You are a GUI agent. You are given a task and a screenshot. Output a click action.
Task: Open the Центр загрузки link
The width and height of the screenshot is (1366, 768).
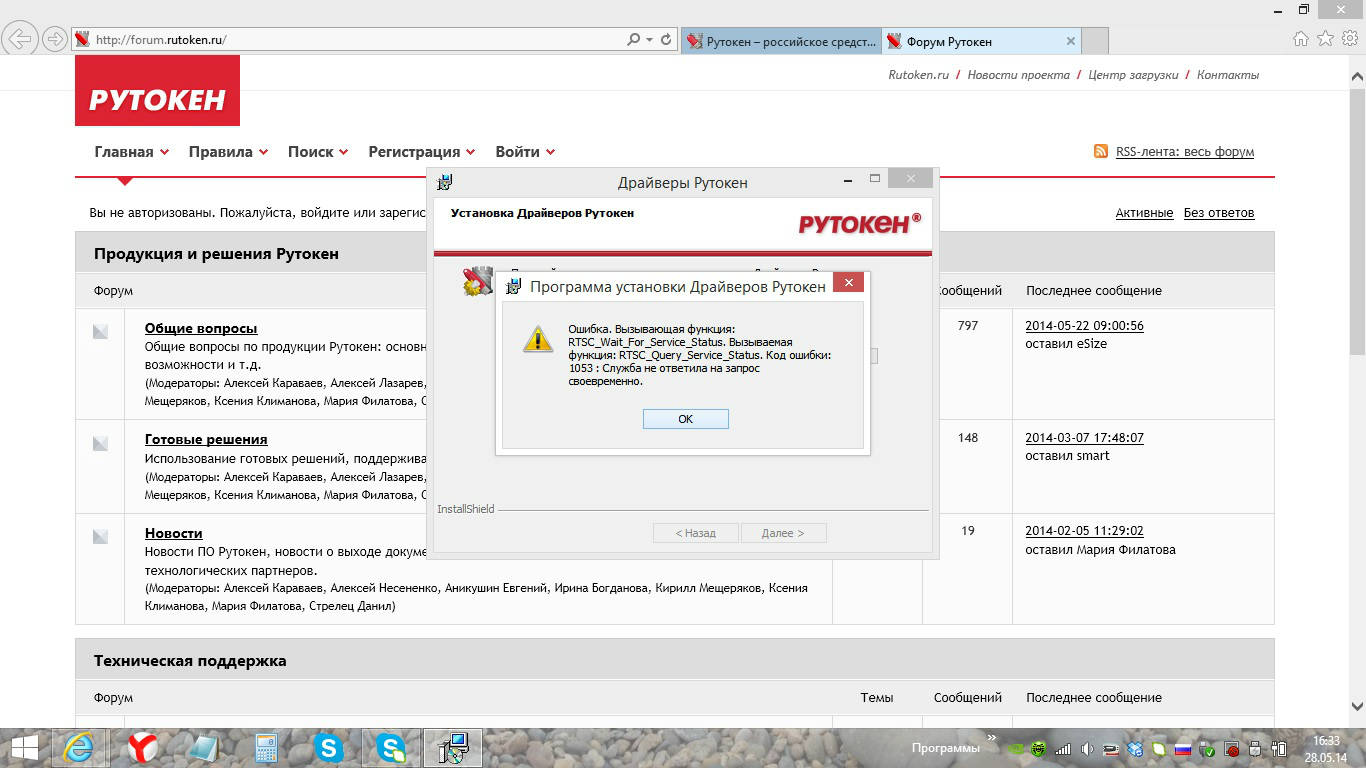coord(1133,75)
